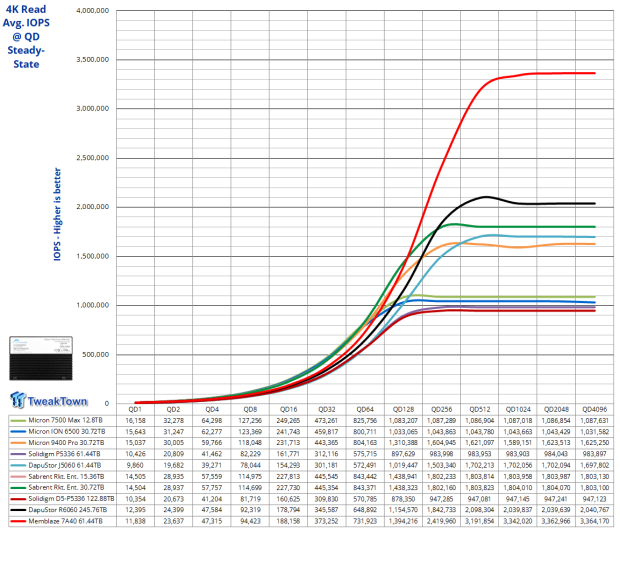
Task: Click the black DapuStor R6060 legend line
Action: click(x=18, y=510)
